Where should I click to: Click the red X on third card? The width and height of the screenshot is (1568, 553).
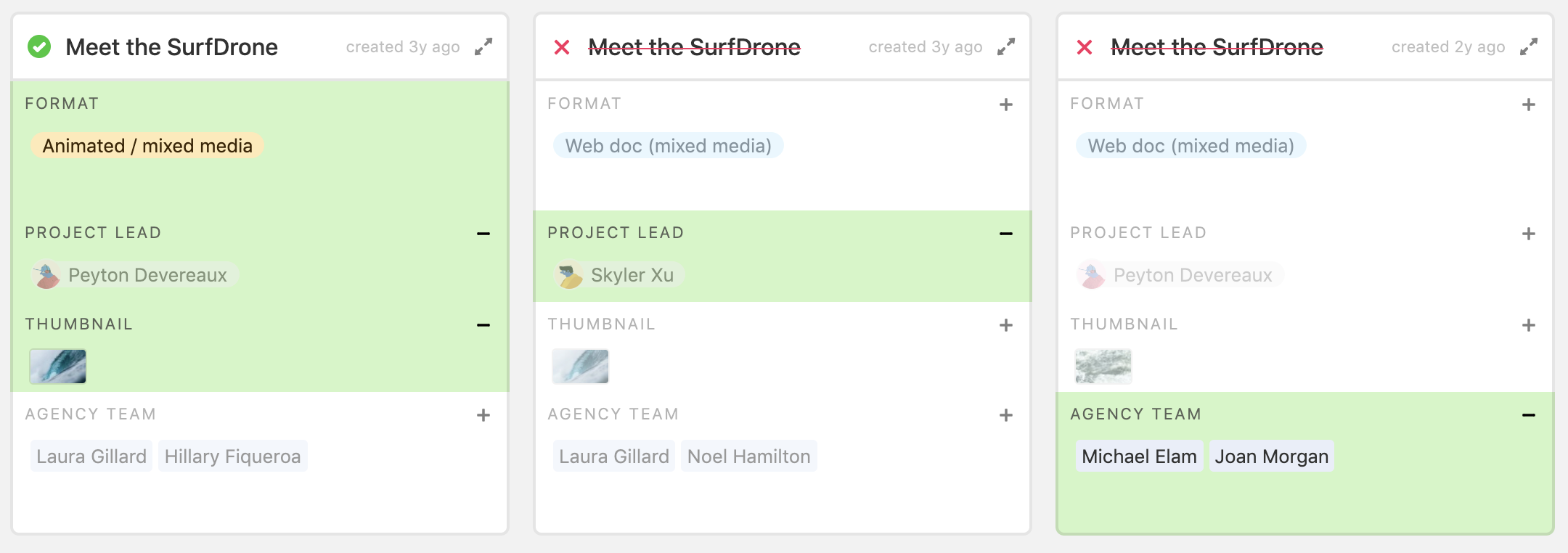[x=1085, y=47]
